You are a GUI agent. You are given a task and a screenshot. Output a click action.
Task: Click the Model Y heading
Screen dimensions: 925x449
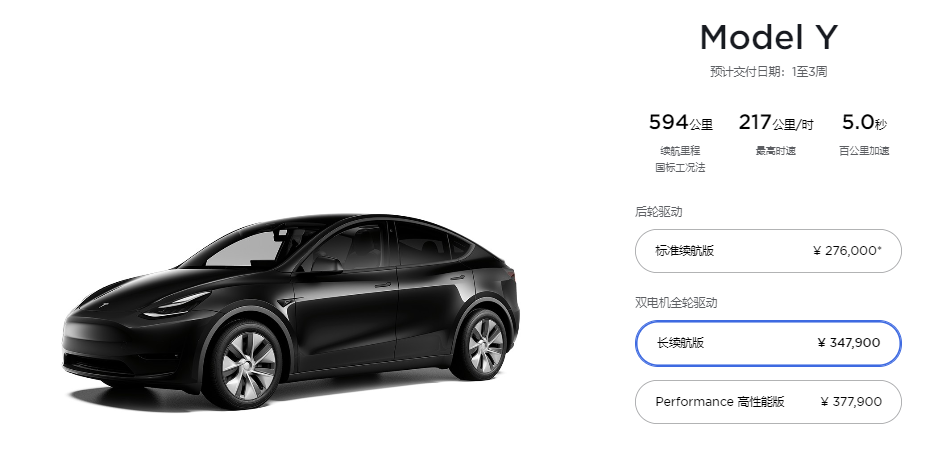click(x=769, y=37)
